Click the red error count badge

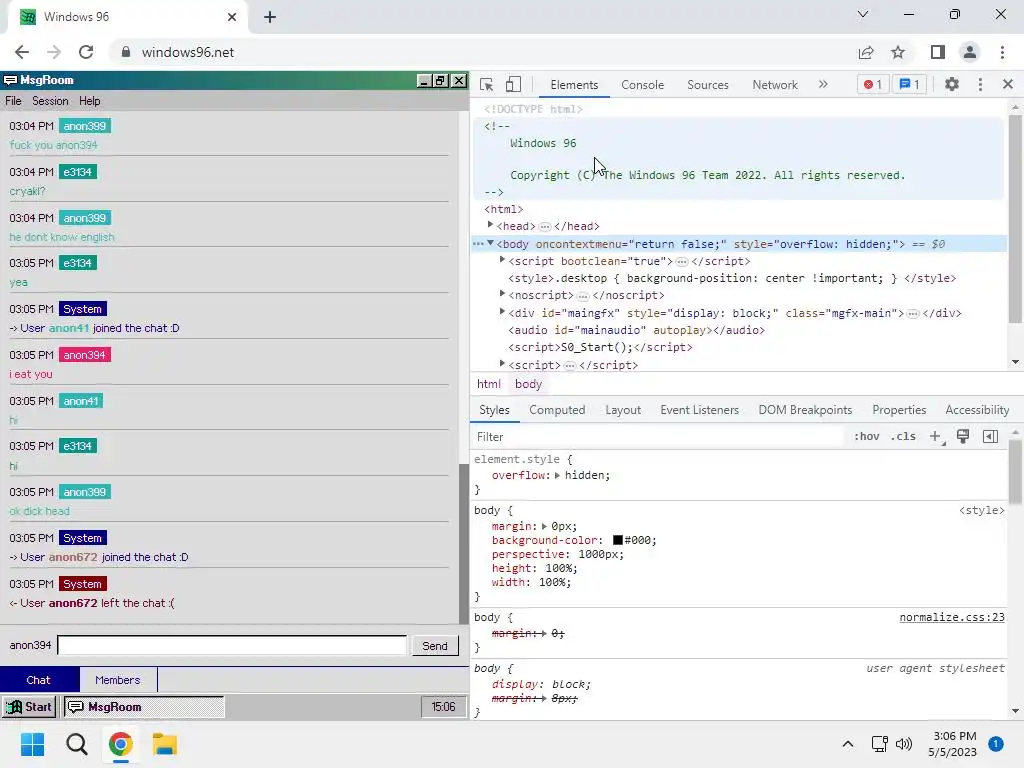click(x=872, y=84)
